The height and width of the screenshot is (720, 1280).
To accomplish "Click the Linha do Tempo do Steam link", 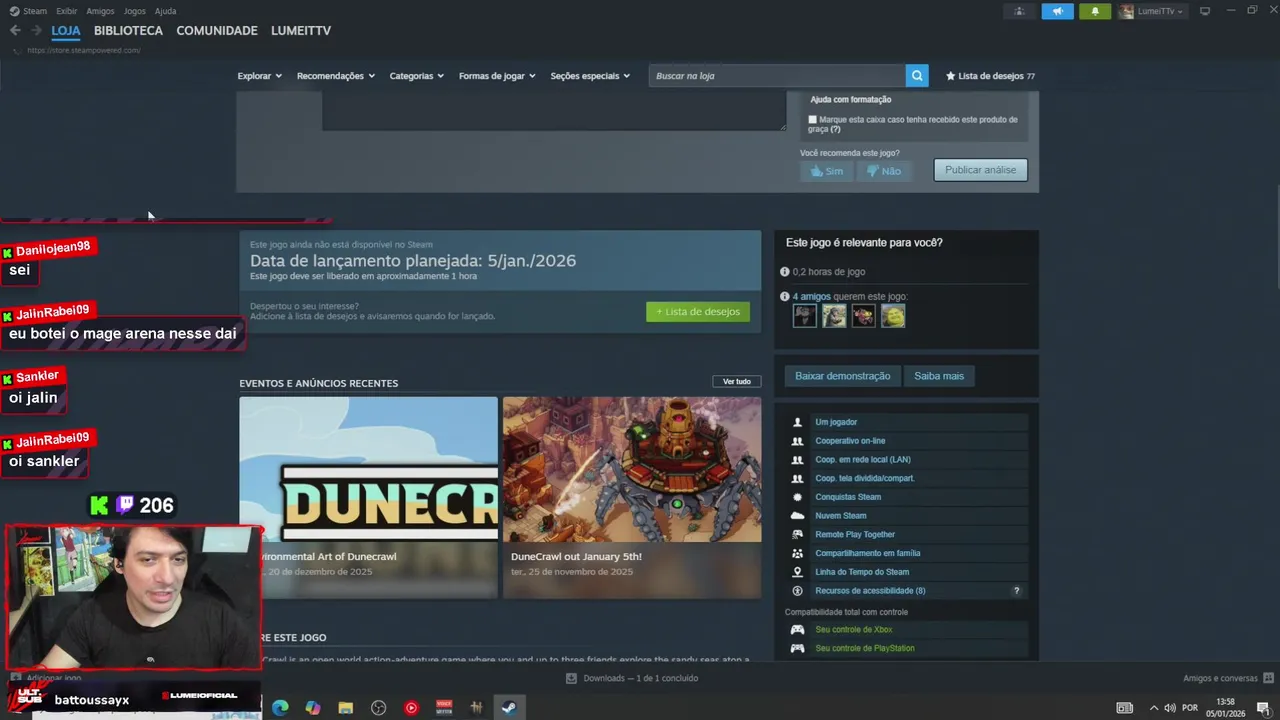I will pos(862,572).
